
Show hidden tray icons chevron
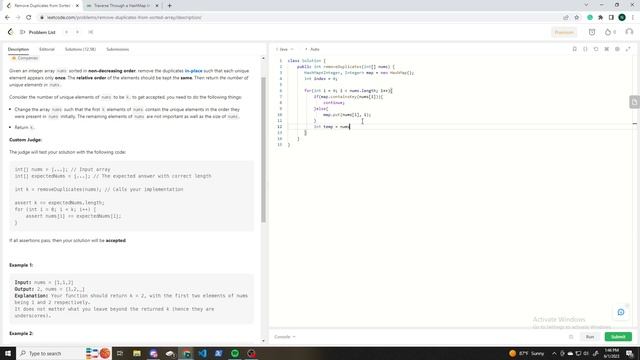pyautogui.click(x=554, y=353)
